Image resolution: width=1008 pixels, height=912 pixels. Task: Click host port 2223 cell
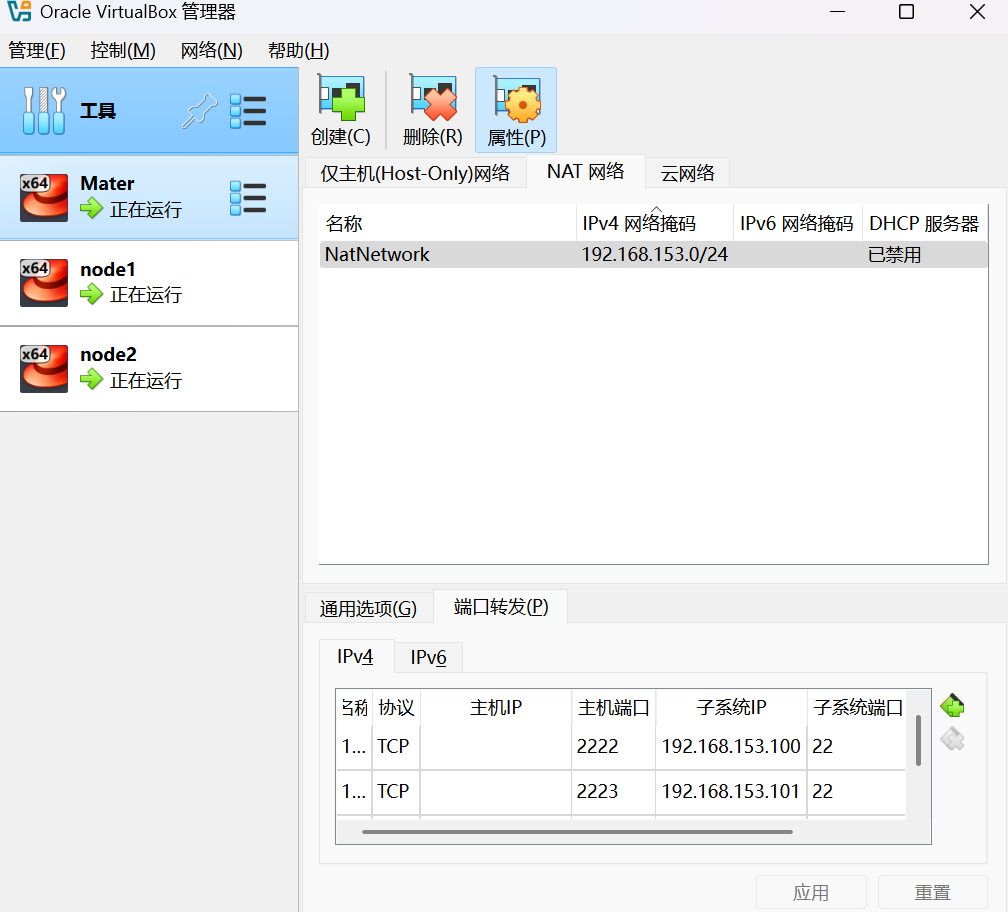613,791
